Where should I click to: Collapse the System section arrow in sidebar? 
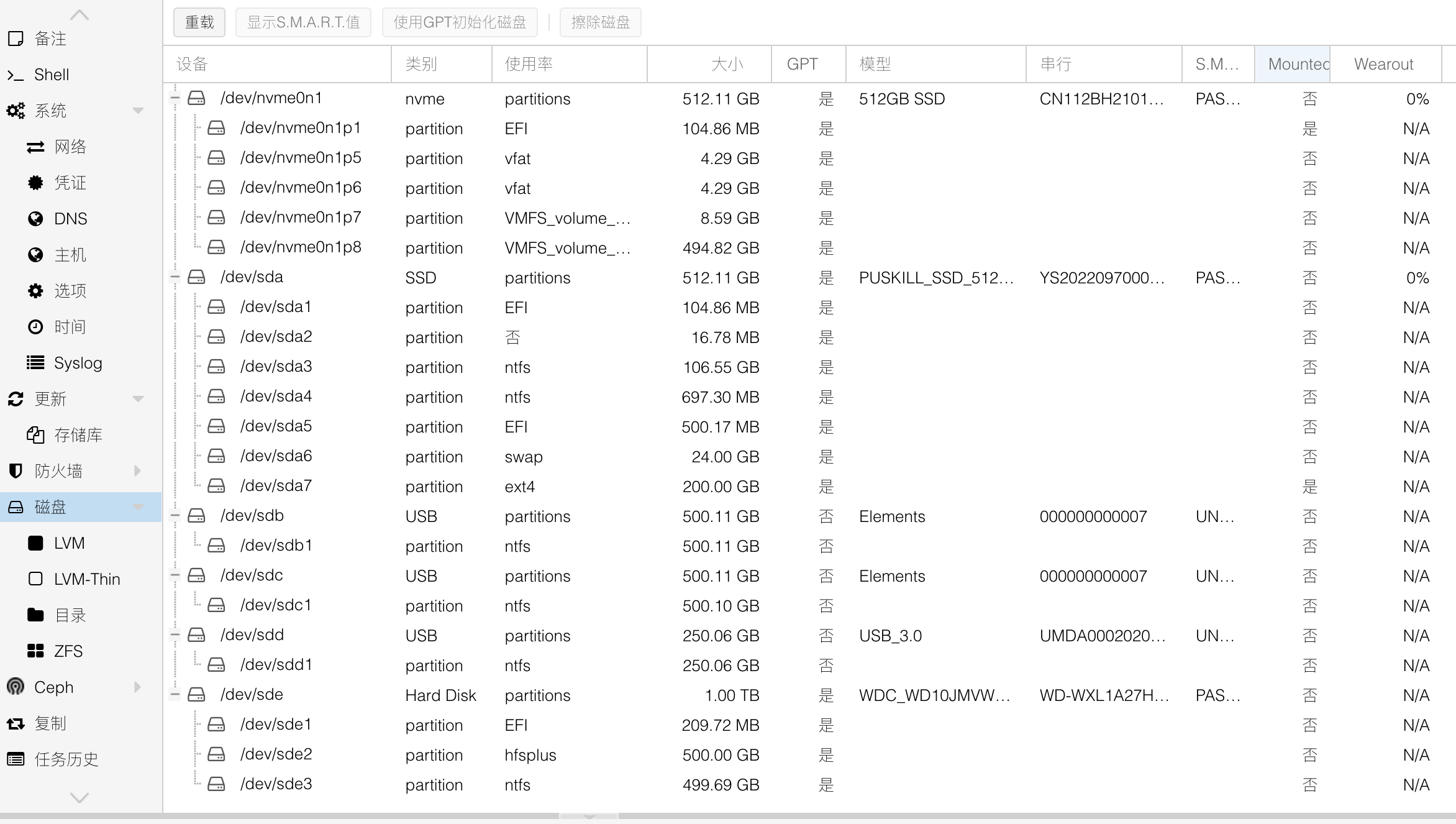click(138, 111)
